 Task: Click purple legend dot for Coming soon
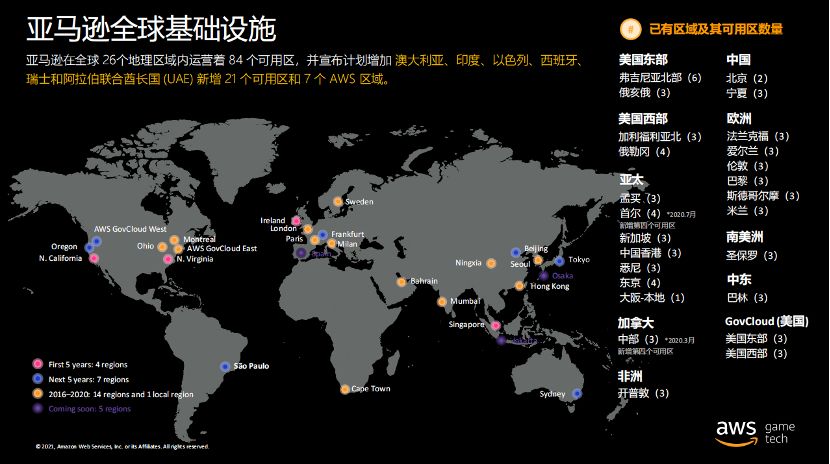(38, 408)
